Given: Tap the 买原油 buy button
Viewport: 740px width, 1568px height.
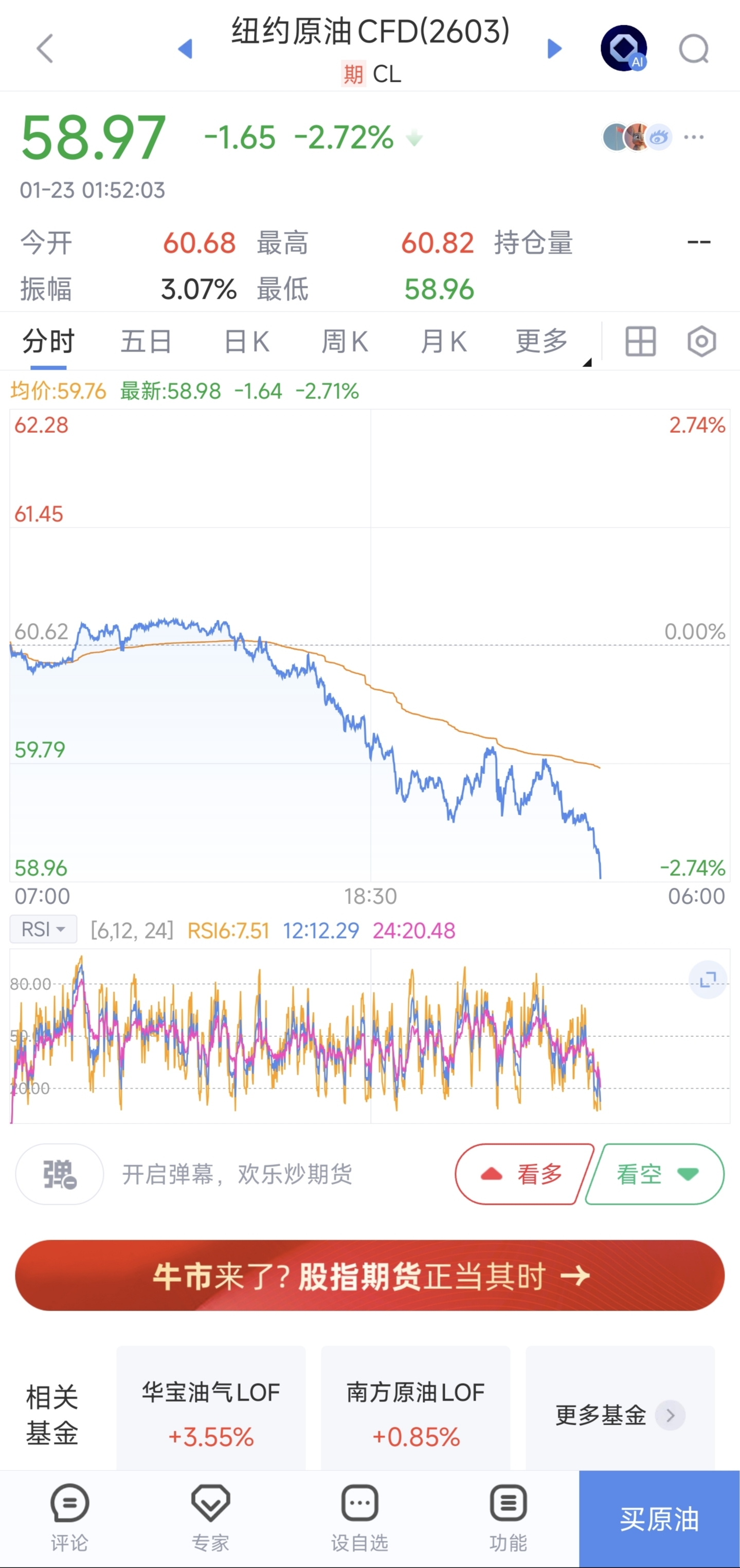Looking at the screenshot, I should pos(659,1519).
